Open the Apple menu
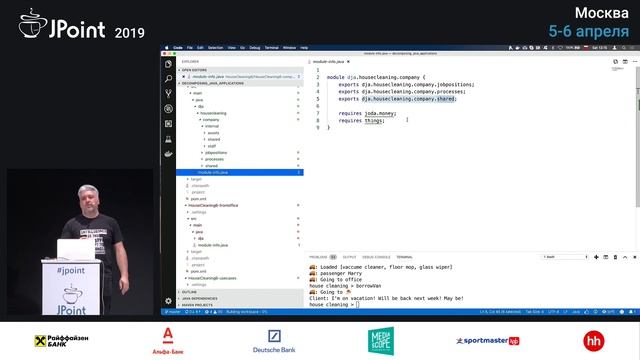 coord(167,48)
